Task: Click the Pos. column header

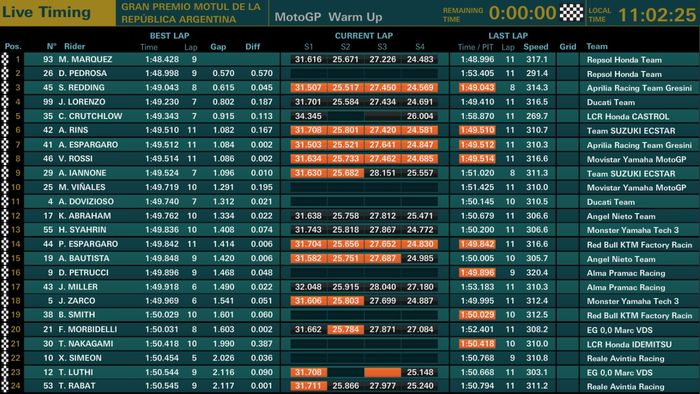Action: [13, 46]
